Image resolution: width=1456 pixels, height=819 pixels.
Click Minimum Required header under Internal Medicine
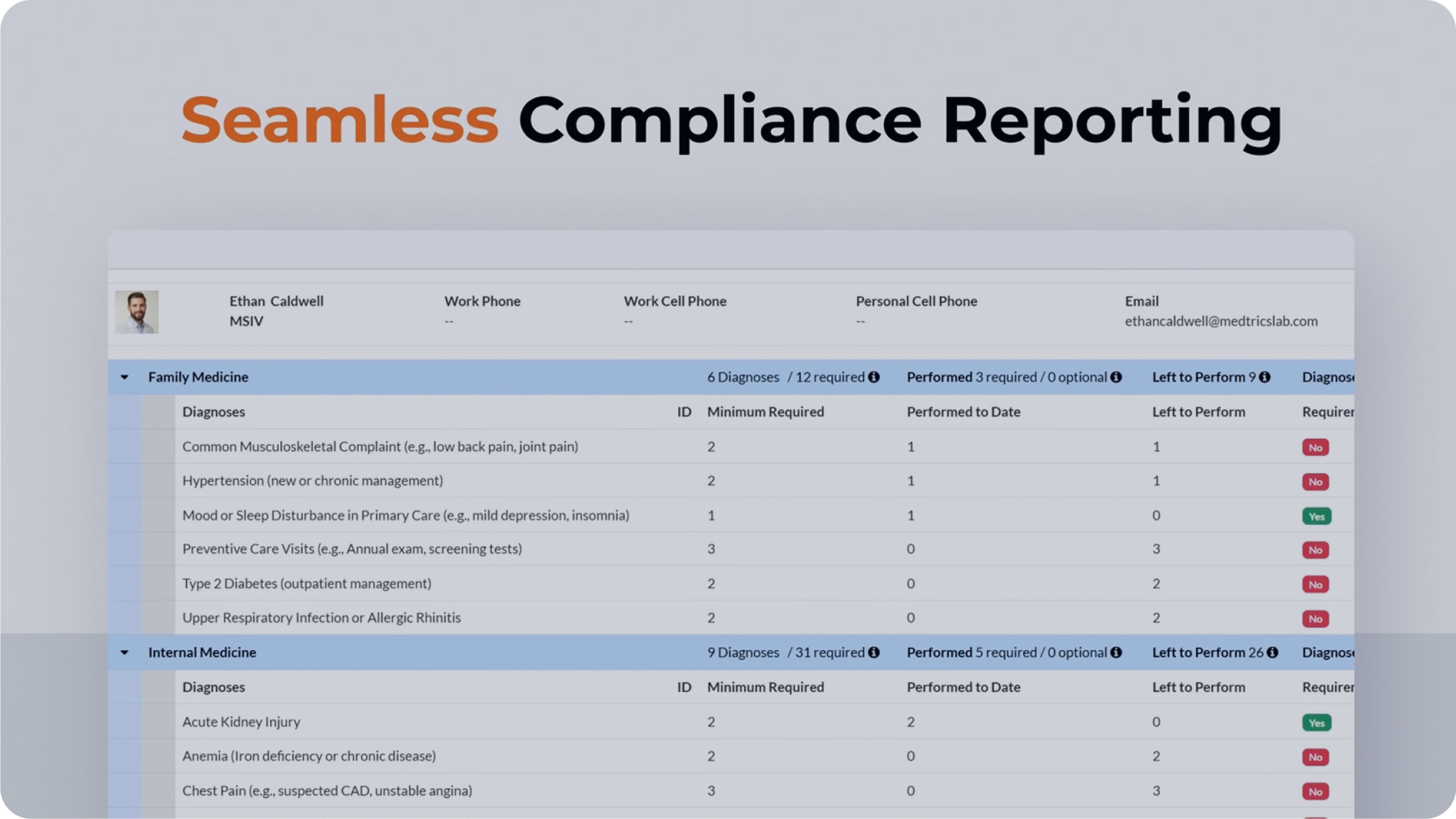[x=765, y=687]
